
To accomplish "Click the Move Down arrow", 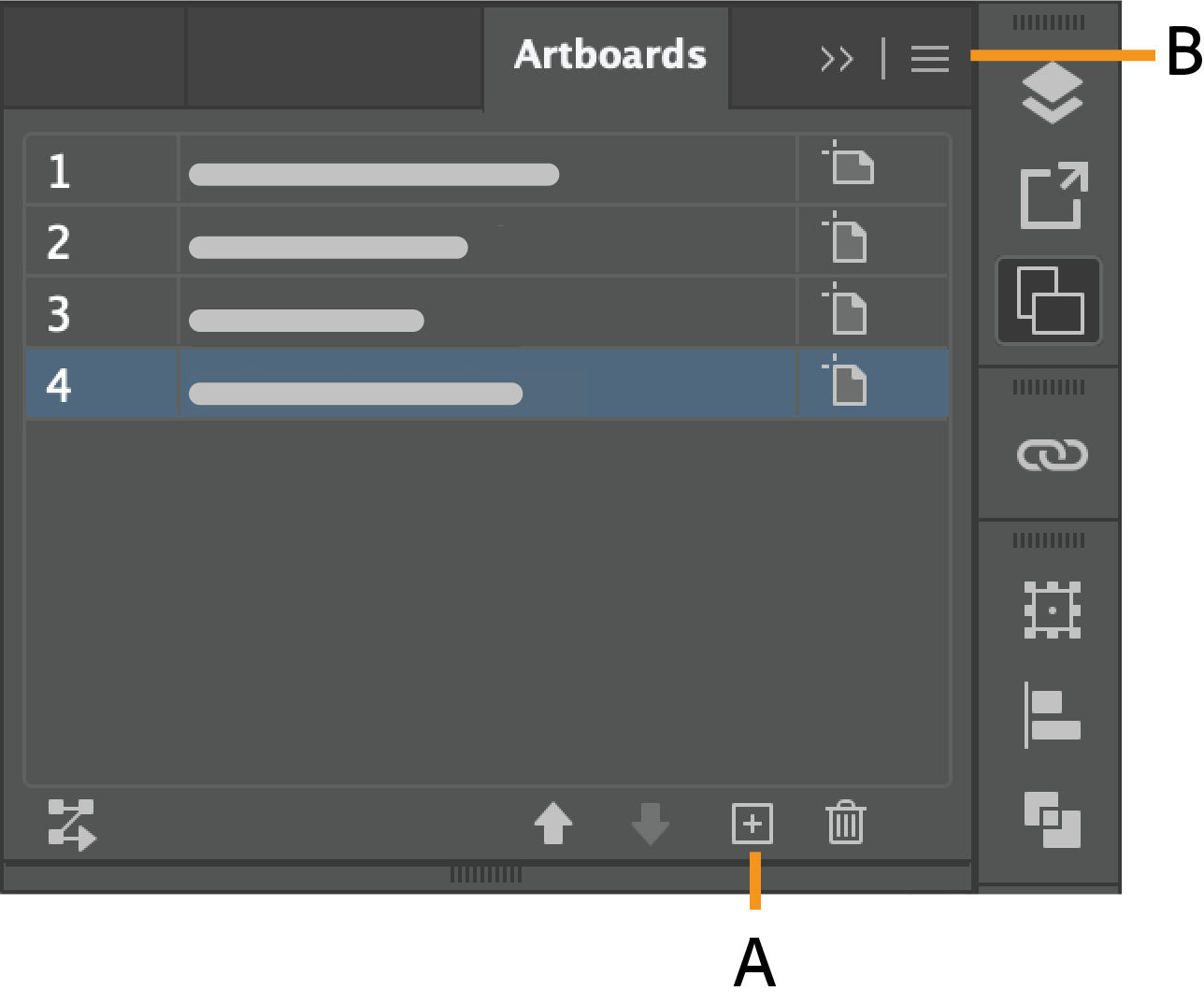I will point(650,824).
